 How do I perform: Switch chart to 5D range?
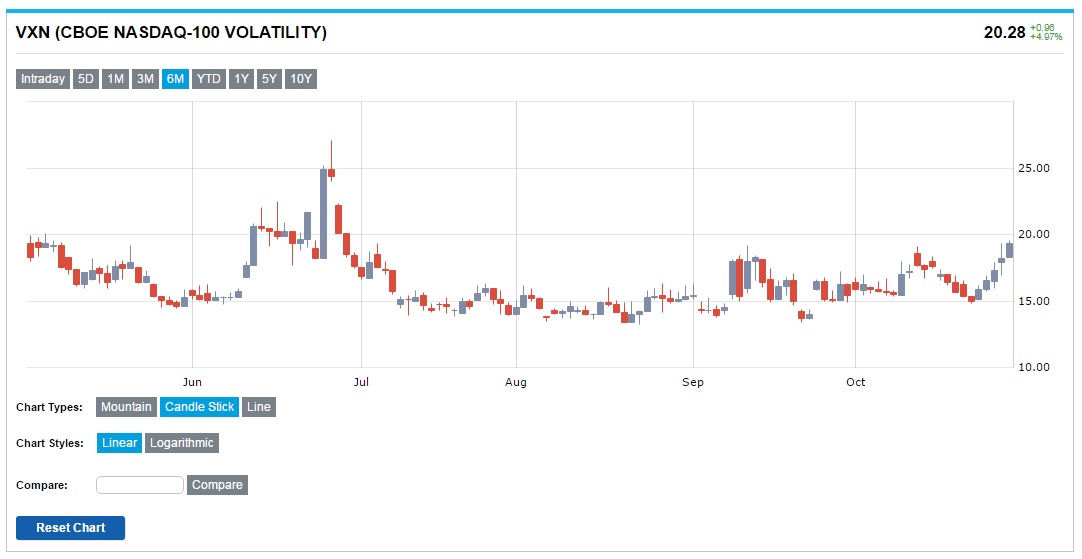[86, 79]
